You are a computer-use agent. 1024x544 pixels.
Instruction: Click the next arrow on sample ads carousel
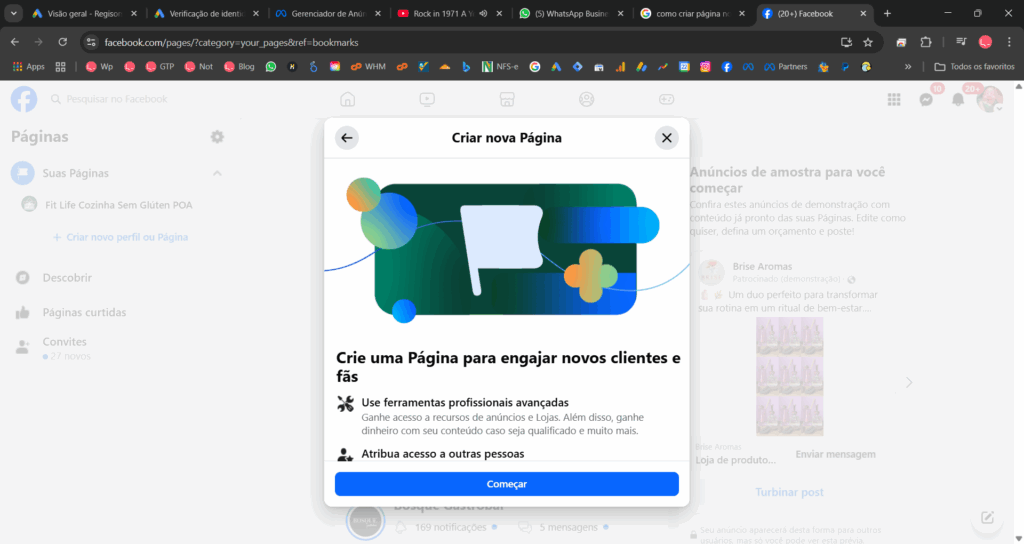(908, 383)
